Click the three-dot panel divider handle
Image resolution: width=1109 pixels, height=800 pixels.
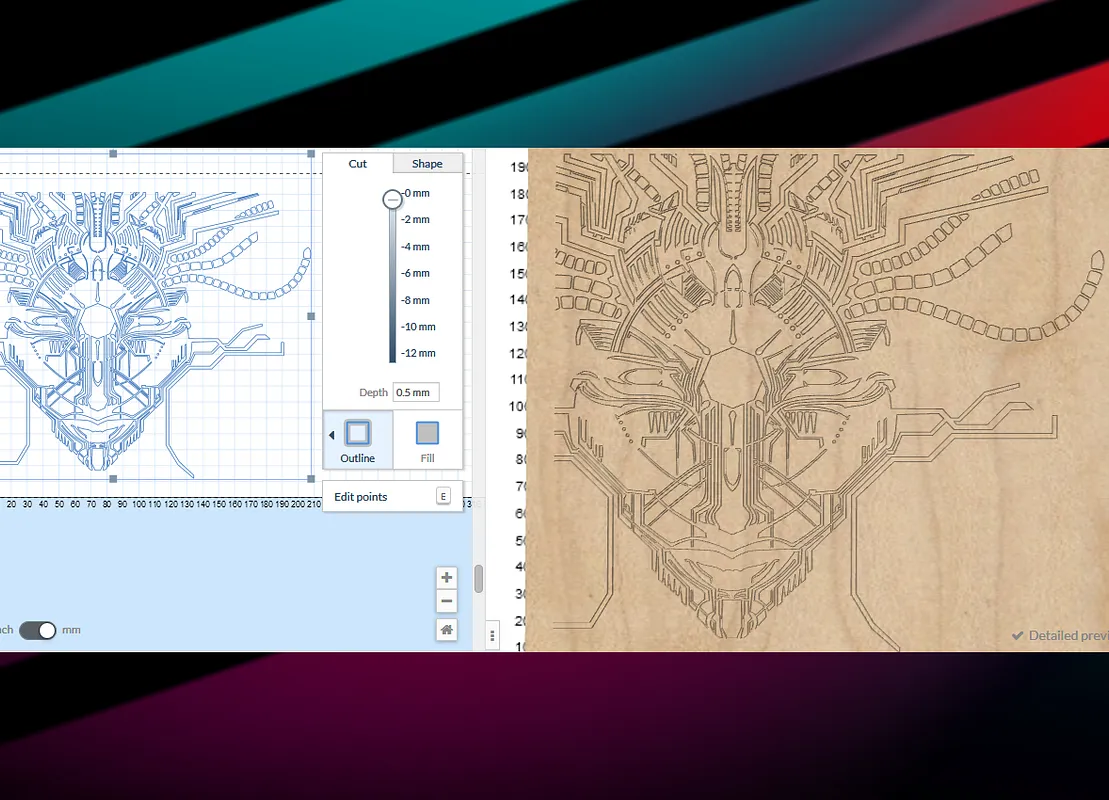[492, 635]
